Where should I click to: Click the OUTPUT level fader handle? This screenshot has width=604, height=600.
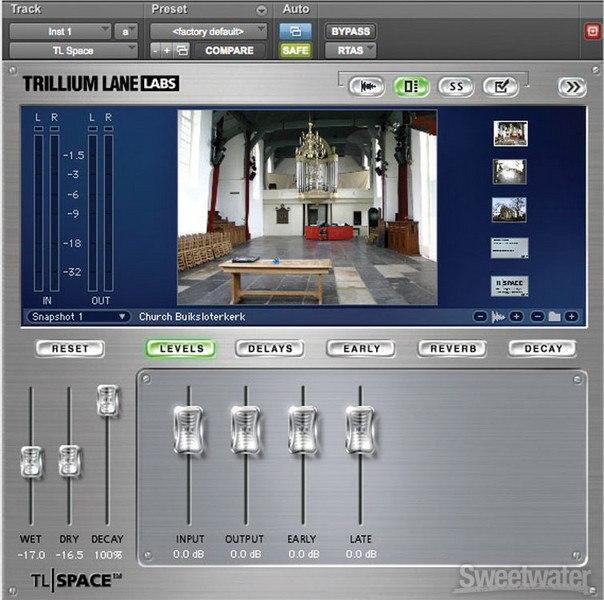(246, 430)
